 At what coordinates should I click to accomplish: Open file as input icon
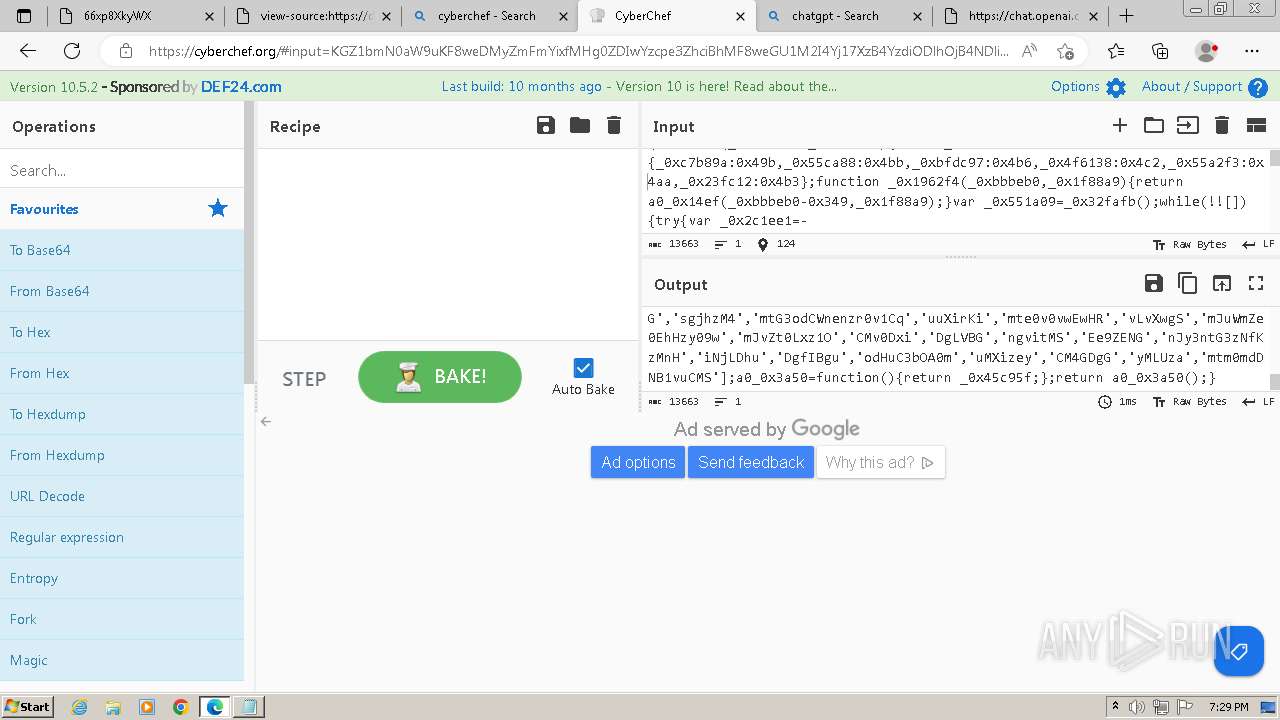1187,125
